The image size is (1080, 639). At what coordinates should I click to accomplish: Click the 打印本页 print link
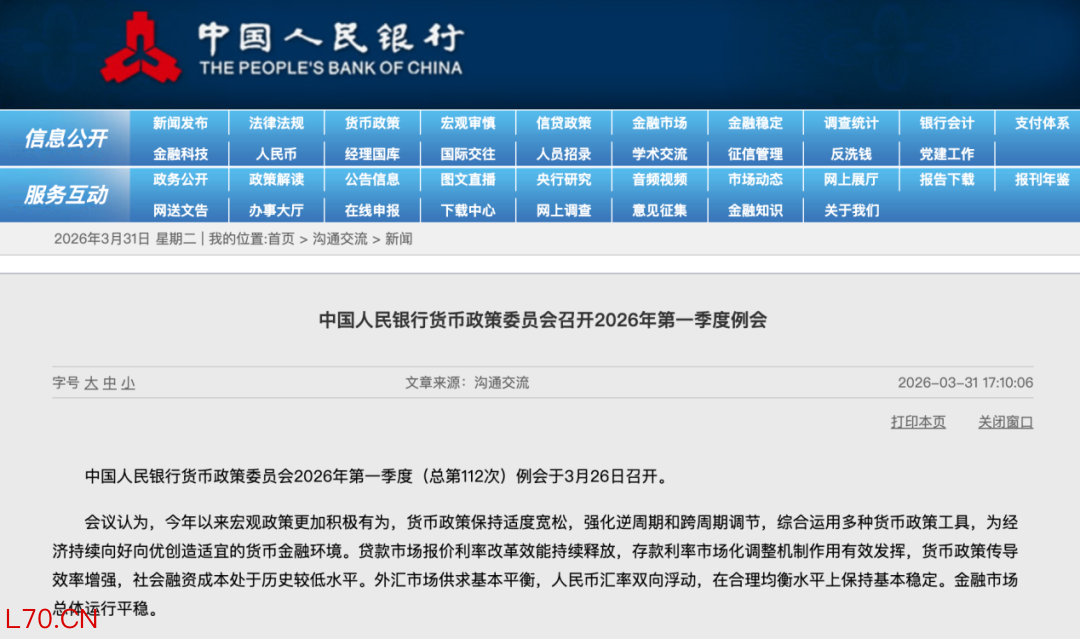[x=918, y=422]
